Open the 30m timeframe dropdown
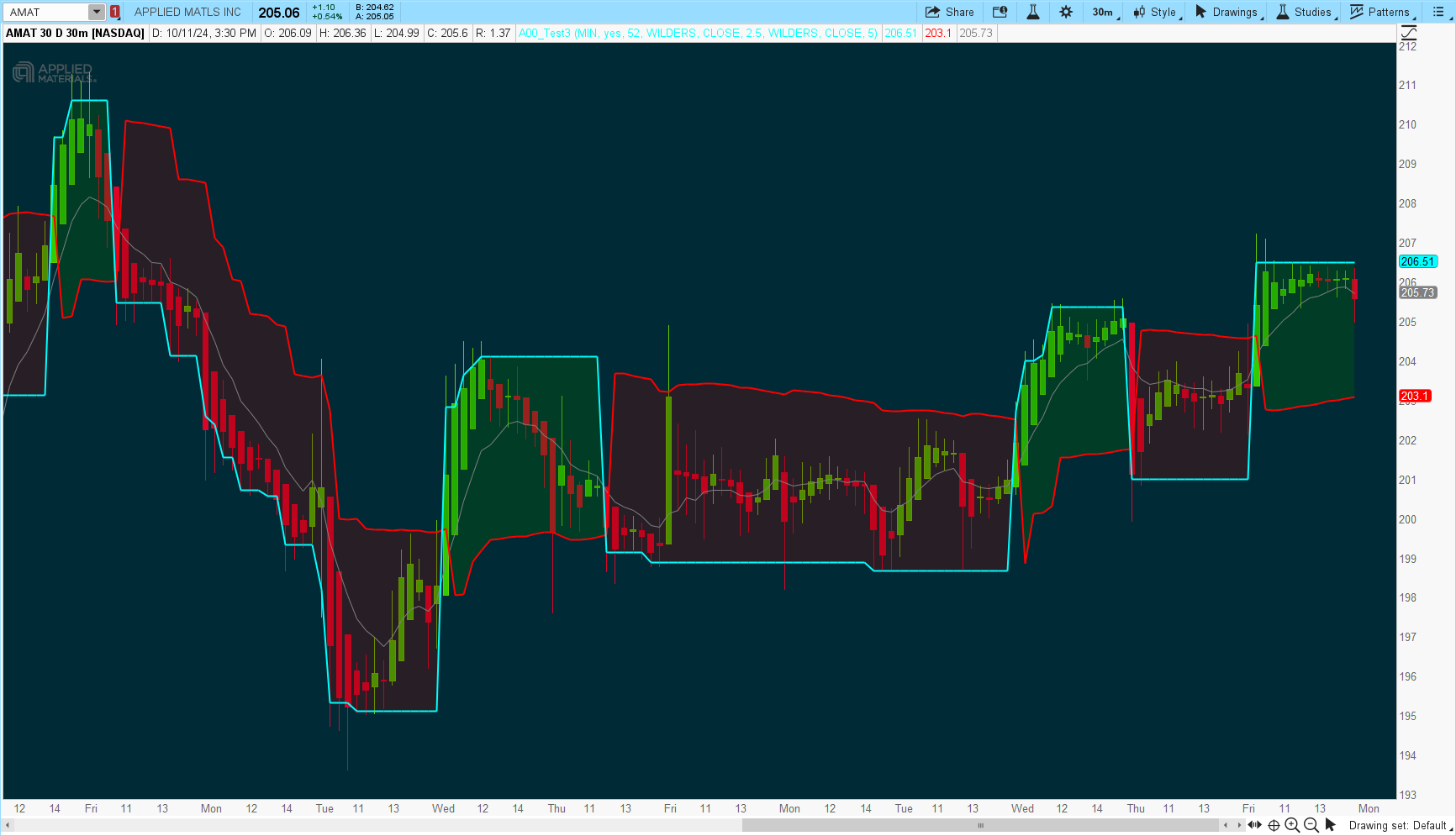 pos(1105,12)
